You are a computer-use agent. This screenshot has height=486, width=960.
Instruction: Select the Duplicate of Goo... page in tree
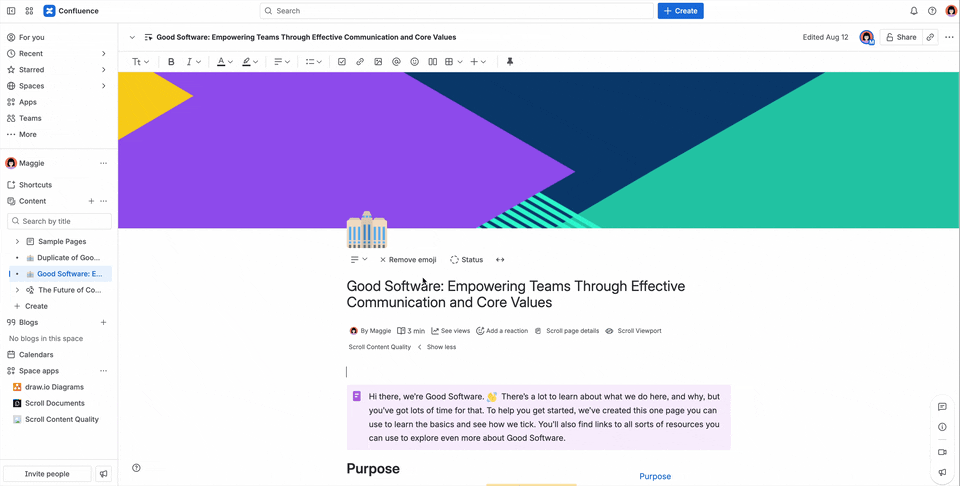coord(68,258)
